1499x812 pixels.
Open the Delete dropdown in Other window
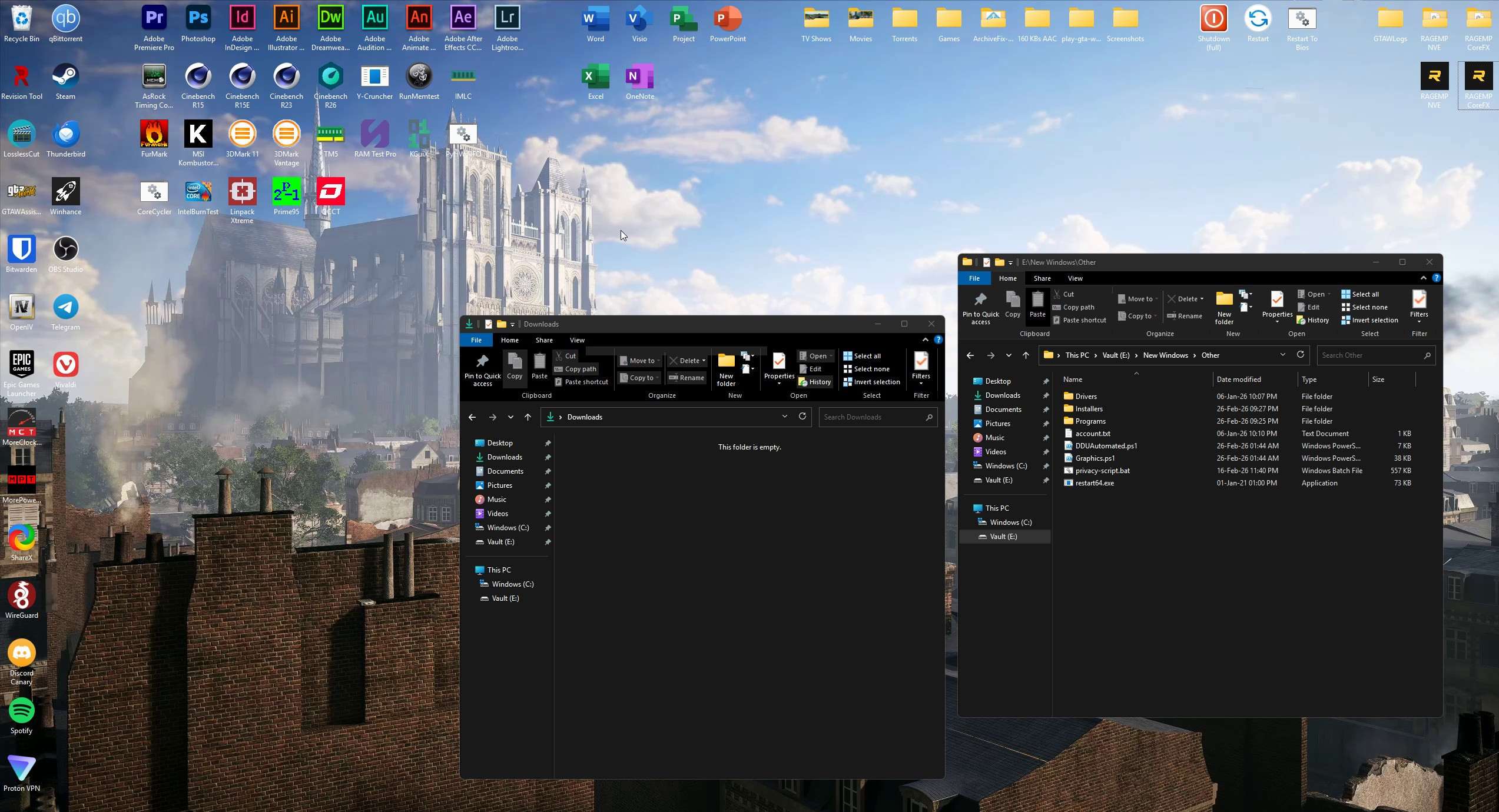pyautogui.click(x=1202, y=299)
